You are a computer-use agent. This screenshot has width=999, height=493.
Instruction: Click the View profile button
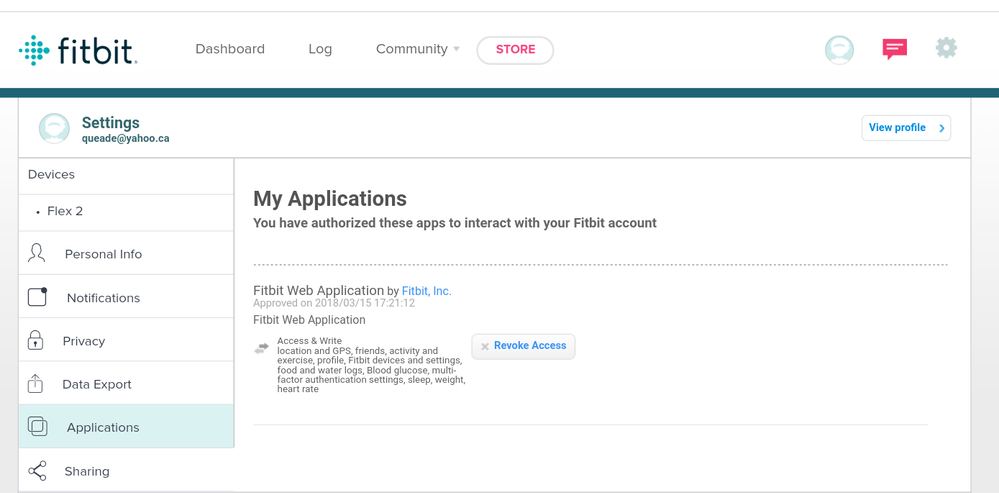[906, 128]
